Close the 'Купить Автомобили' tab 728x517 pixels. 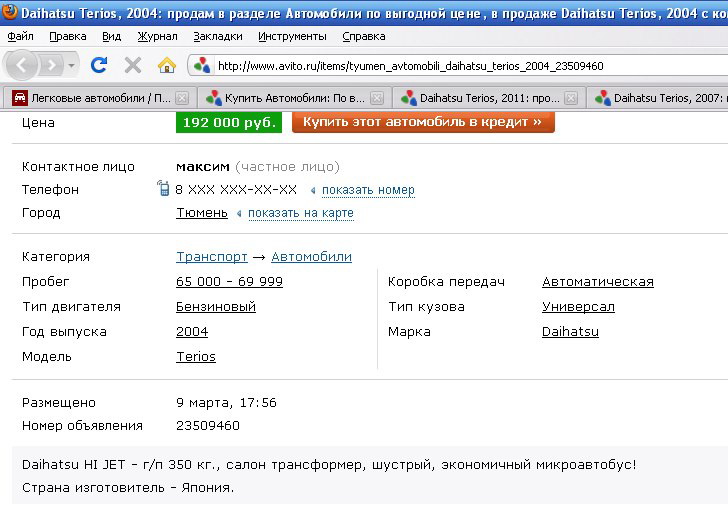tap(377, 98)
